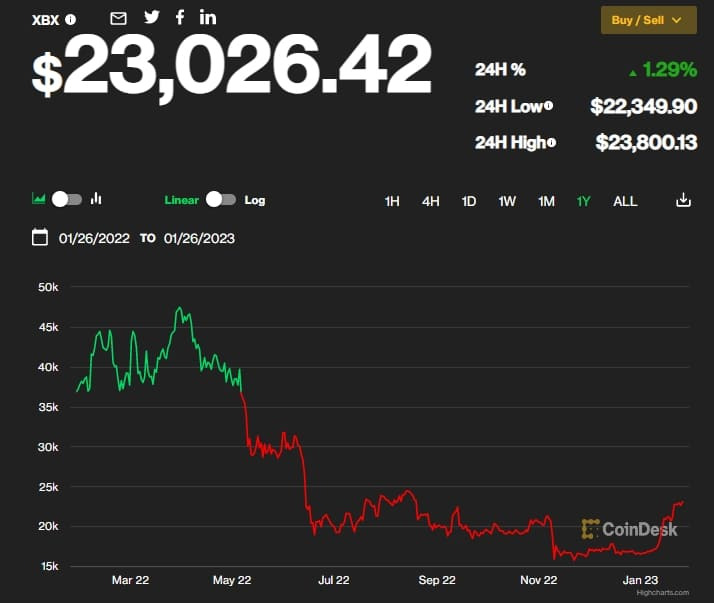Click the Jul 22 axis label
Screen dimensions: 714x603
pyautogui.click(x=334, y=580)
